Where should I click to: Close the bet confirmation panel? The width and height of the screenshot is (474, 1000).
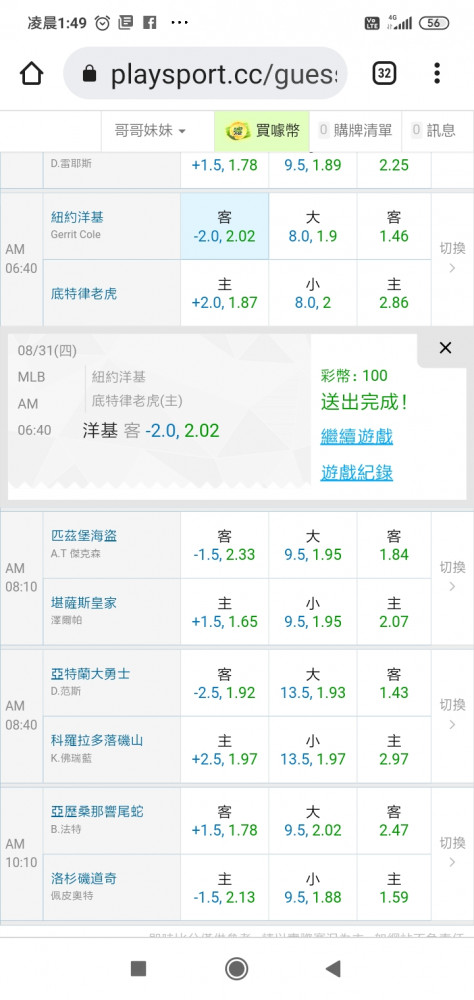point(445,348)
